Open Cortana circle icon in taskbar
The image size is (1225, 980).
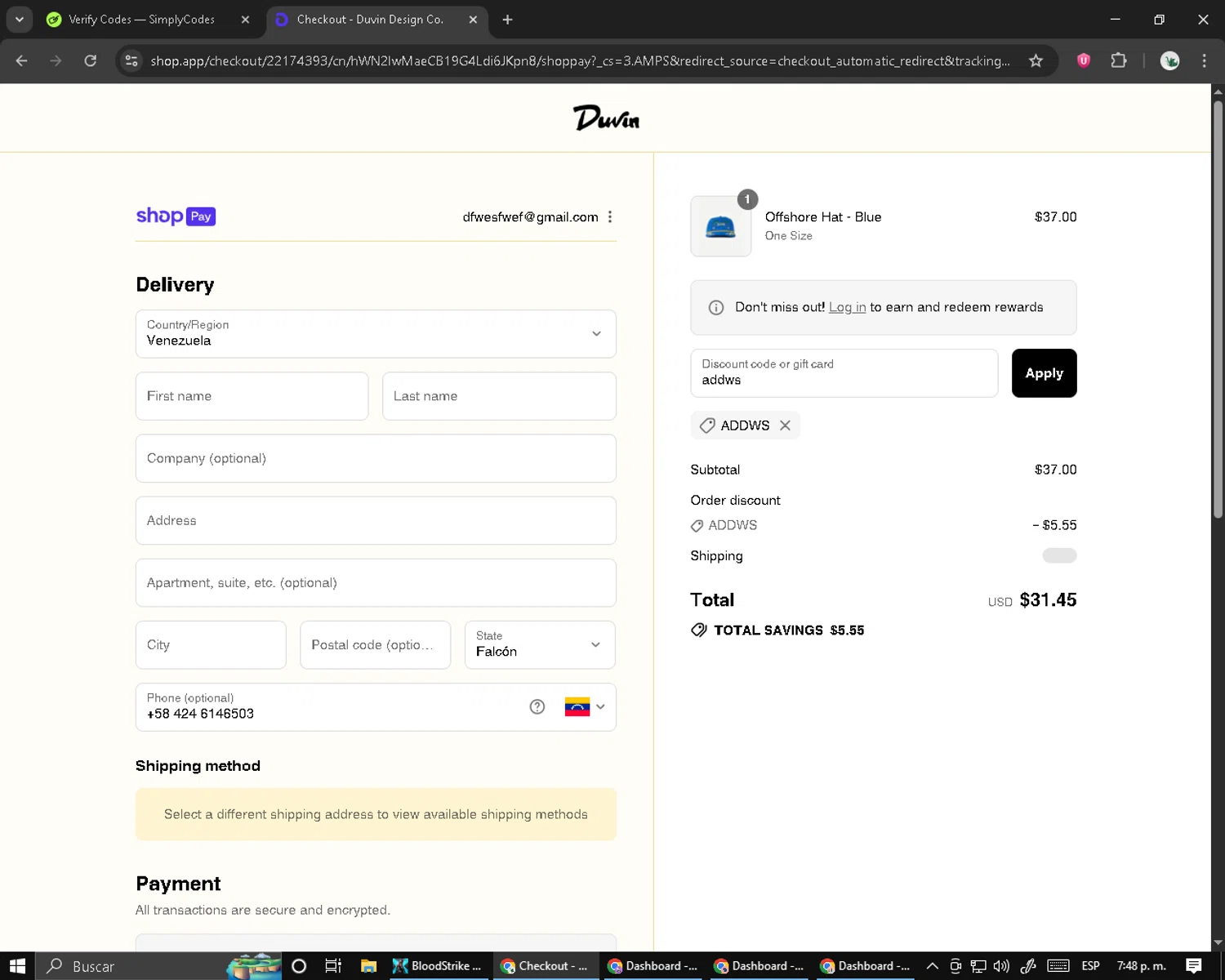coord(299,966)
